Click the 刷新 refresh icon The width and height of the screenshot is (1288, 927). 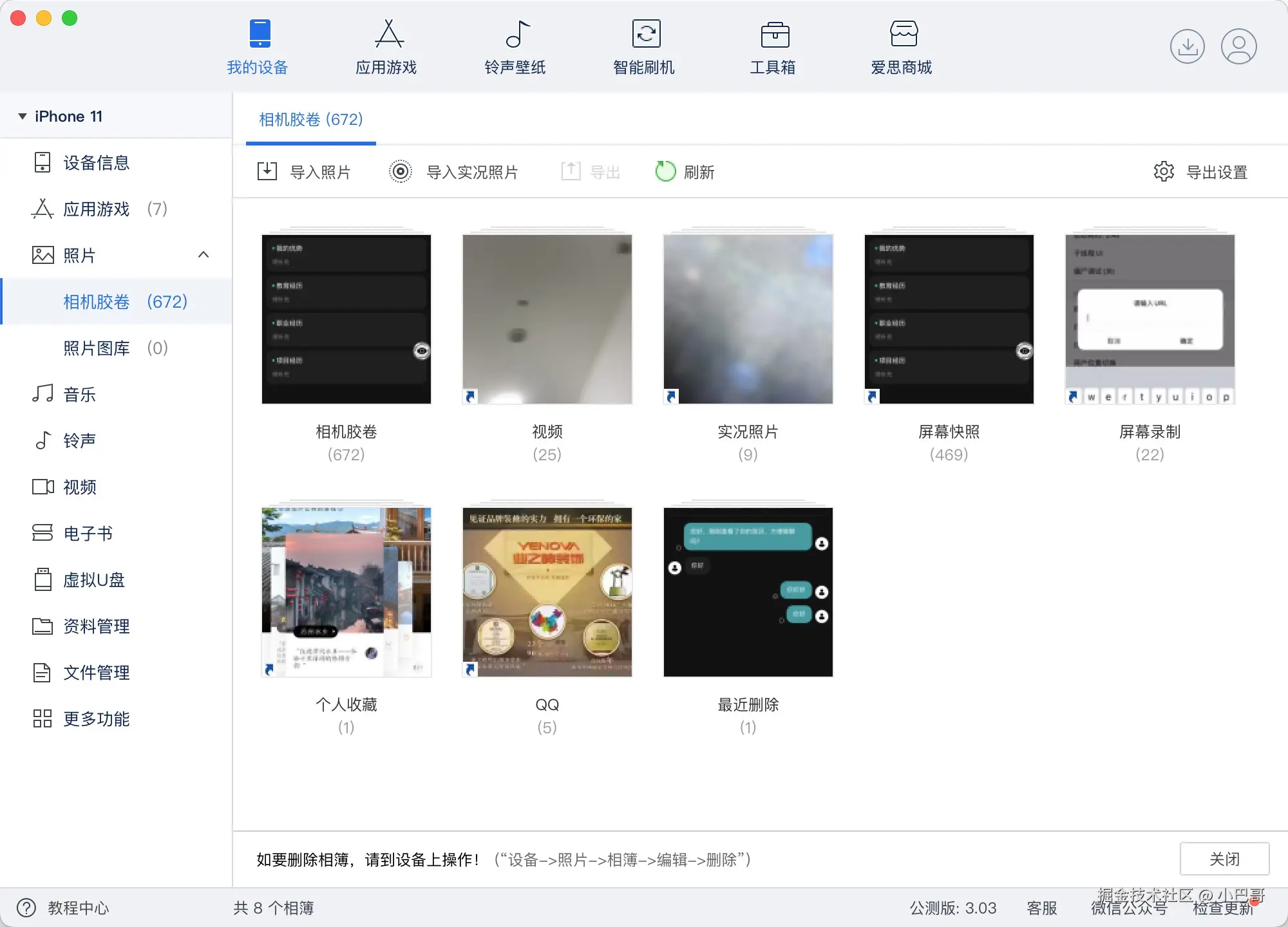[665, 171]
